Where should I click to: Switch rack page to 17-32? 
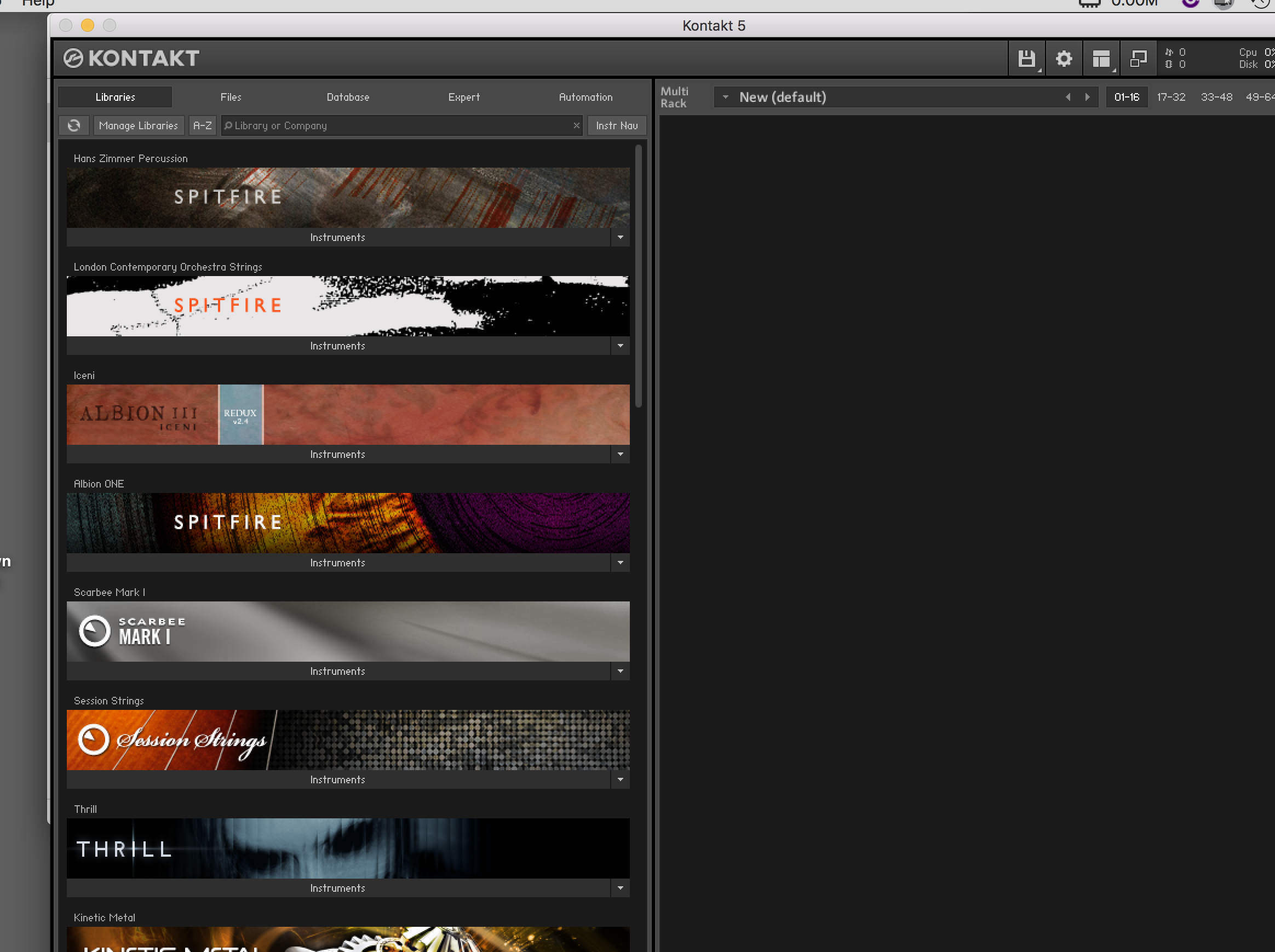[1171, 98]
